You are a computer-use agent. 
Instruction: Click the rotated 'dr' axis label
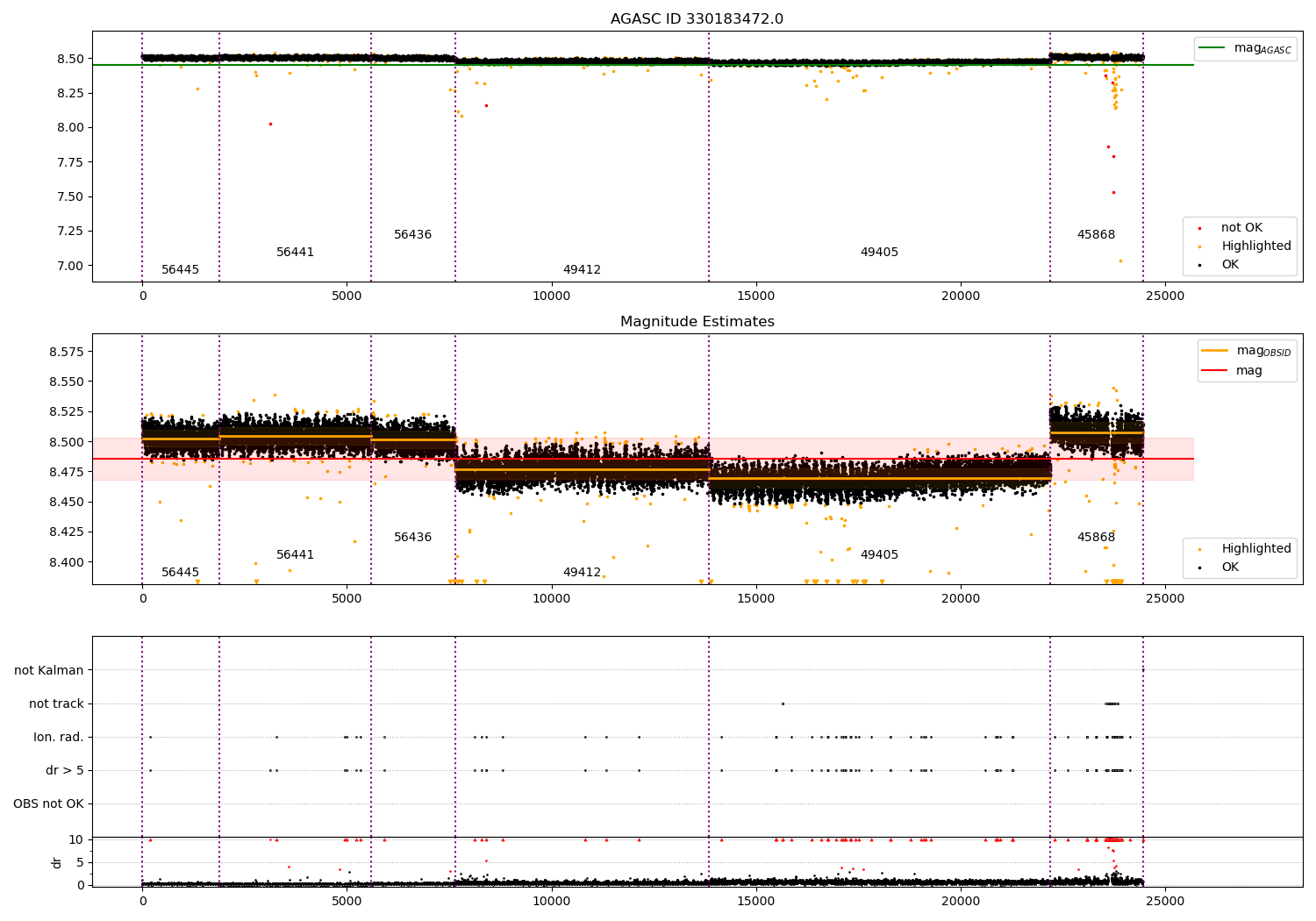57,862
